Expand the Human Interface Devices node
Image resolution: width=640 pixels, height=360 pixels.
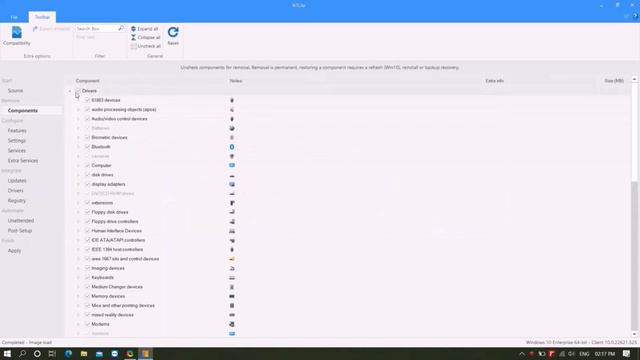tap(78, 231)
